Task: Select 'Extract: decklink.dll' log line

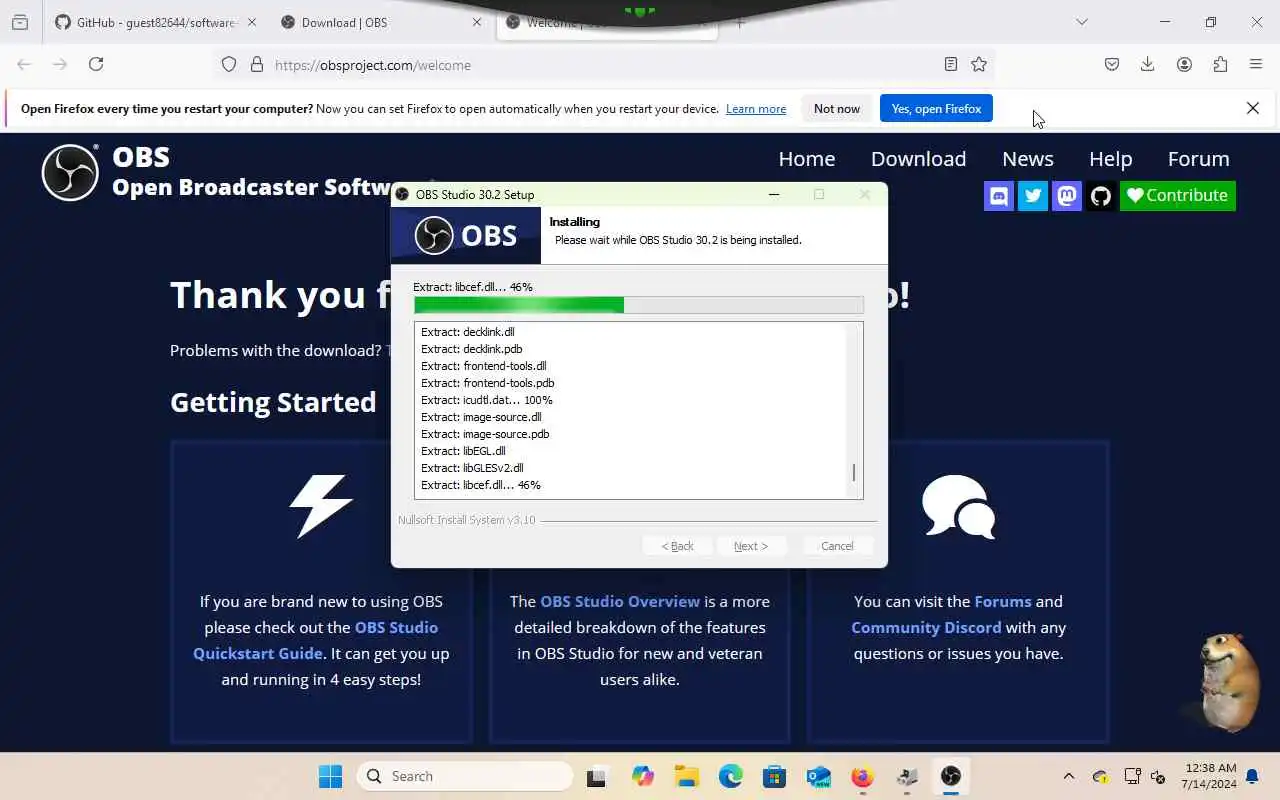Action: point(467,332)
